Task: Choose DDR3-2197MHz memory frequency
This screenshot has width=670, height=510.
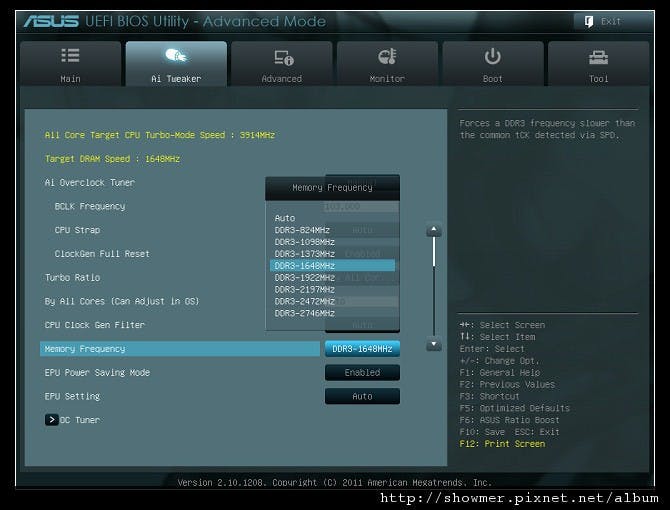Action: pos(305,290)
